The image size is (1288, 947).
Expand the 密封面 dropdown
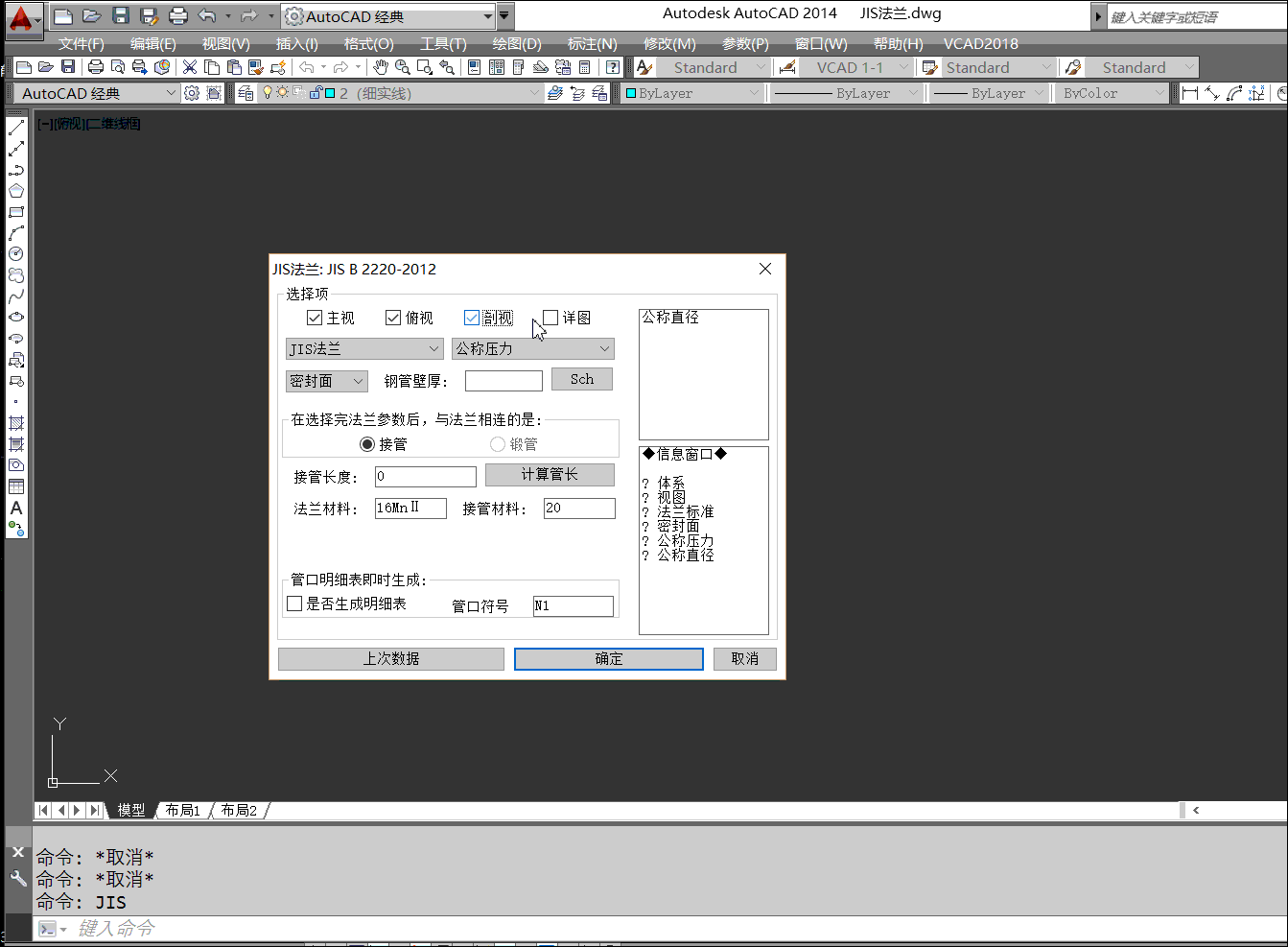[326, 381]
